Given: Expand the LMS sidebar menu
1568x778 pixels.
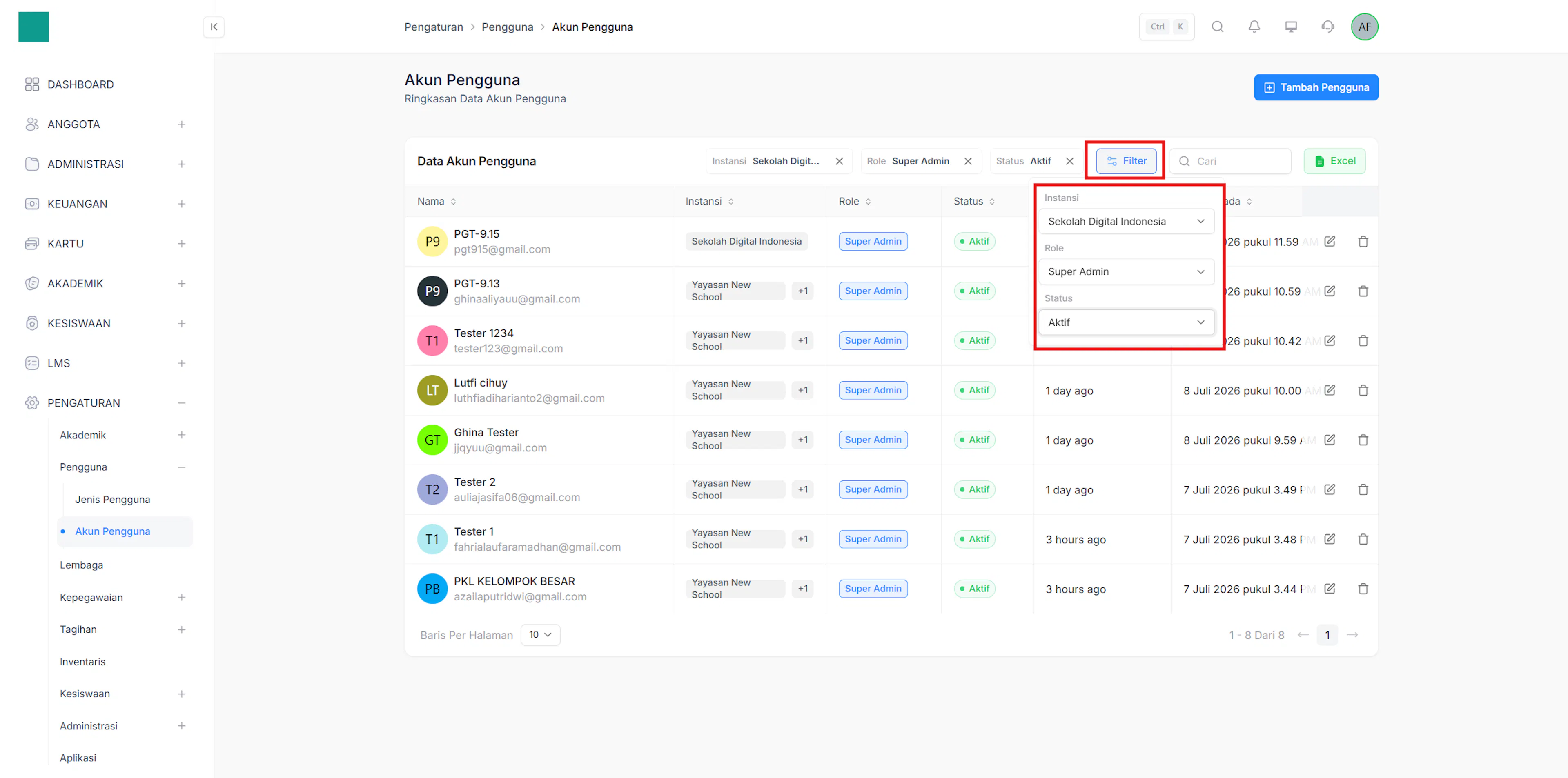Looking at the screenshot, I should [181, 363].
